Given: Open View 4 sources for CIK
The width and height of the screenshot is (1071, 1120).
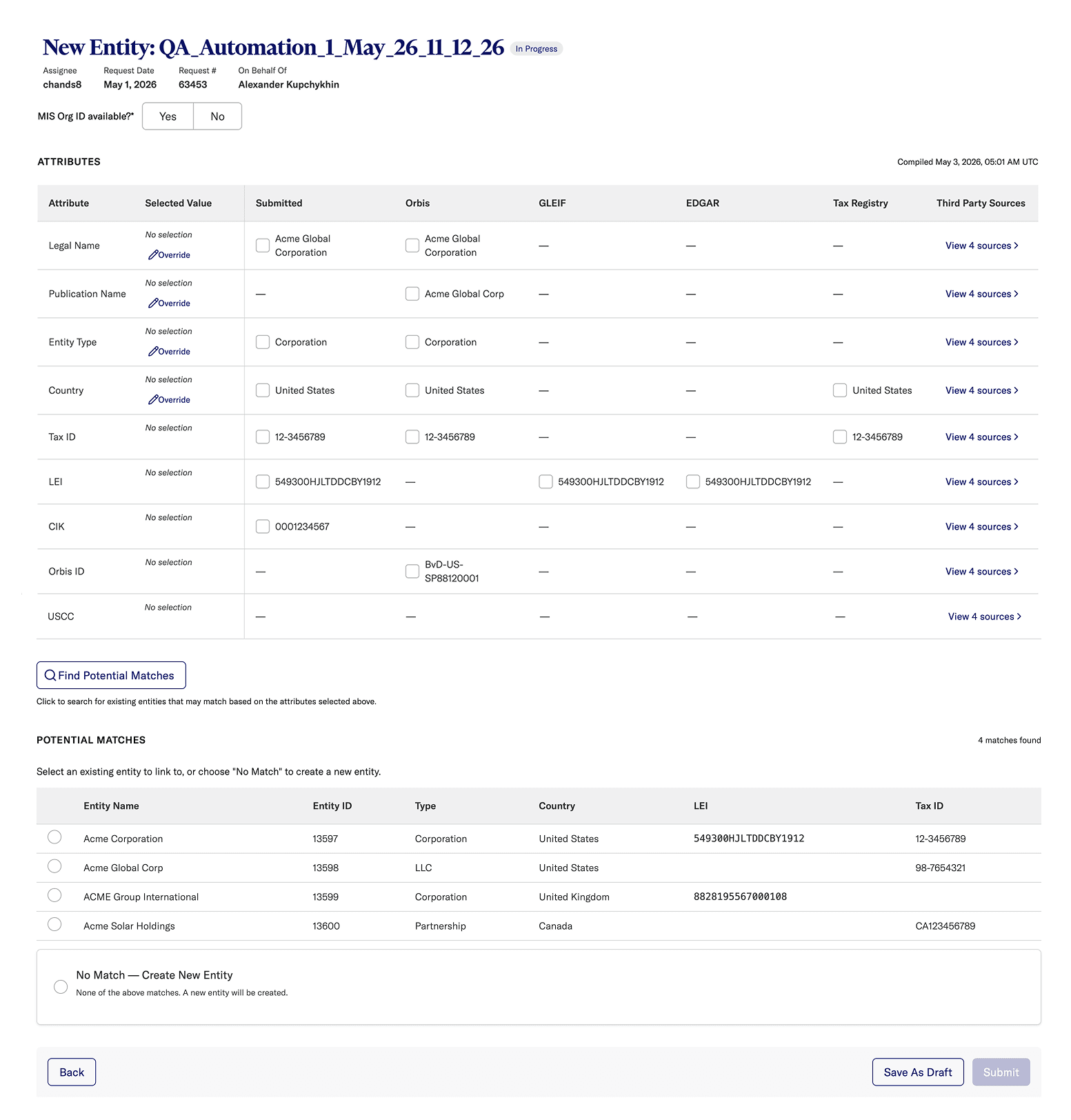Looking at the screenshot, I should click(x=981, y=526).
